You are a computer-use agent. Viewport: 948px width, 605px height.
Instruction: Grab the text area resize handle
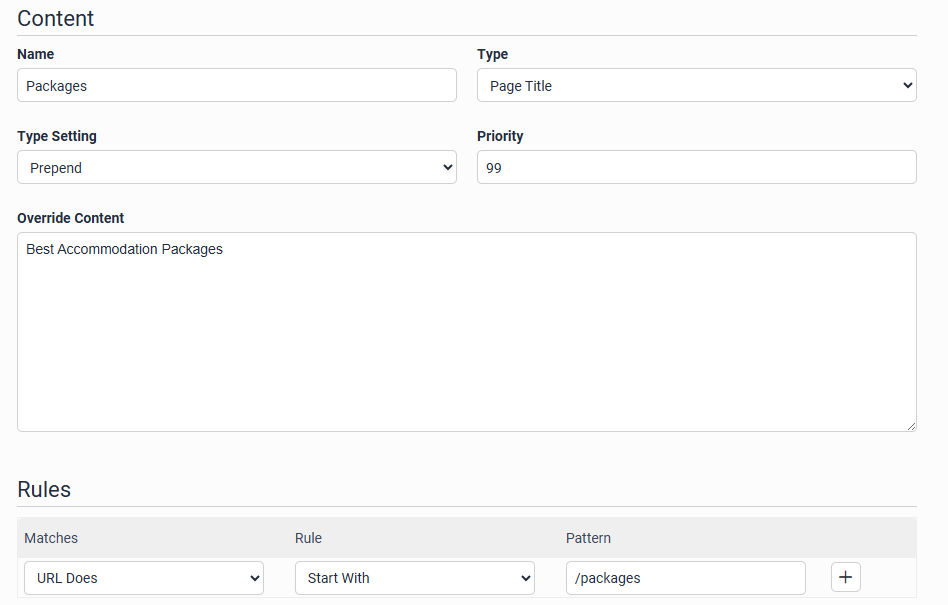click(x=910, y=426)
